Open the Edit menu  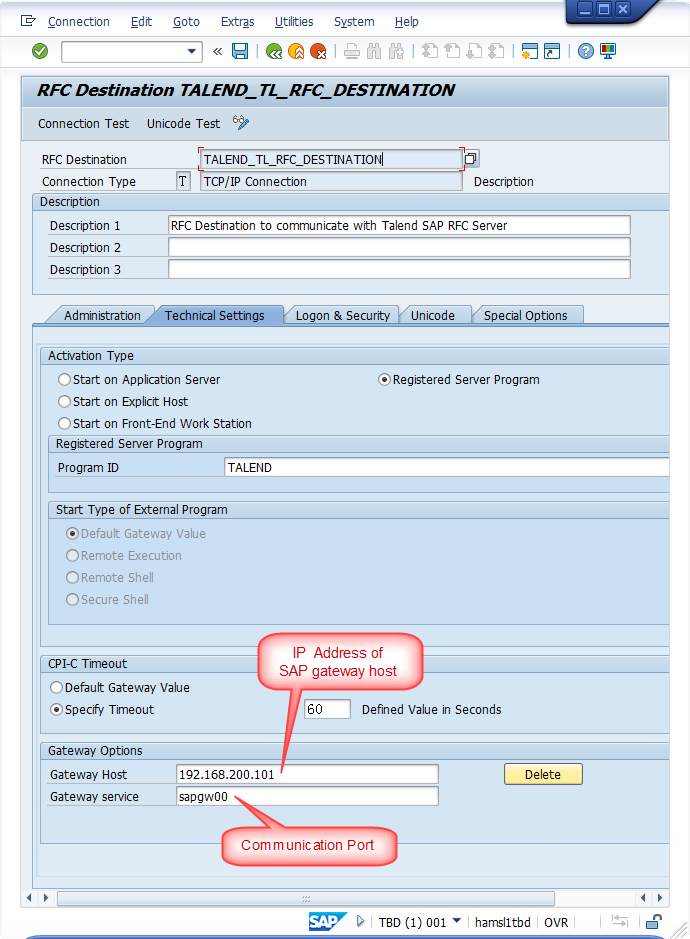pyautogui.click(x=141, y=22)
